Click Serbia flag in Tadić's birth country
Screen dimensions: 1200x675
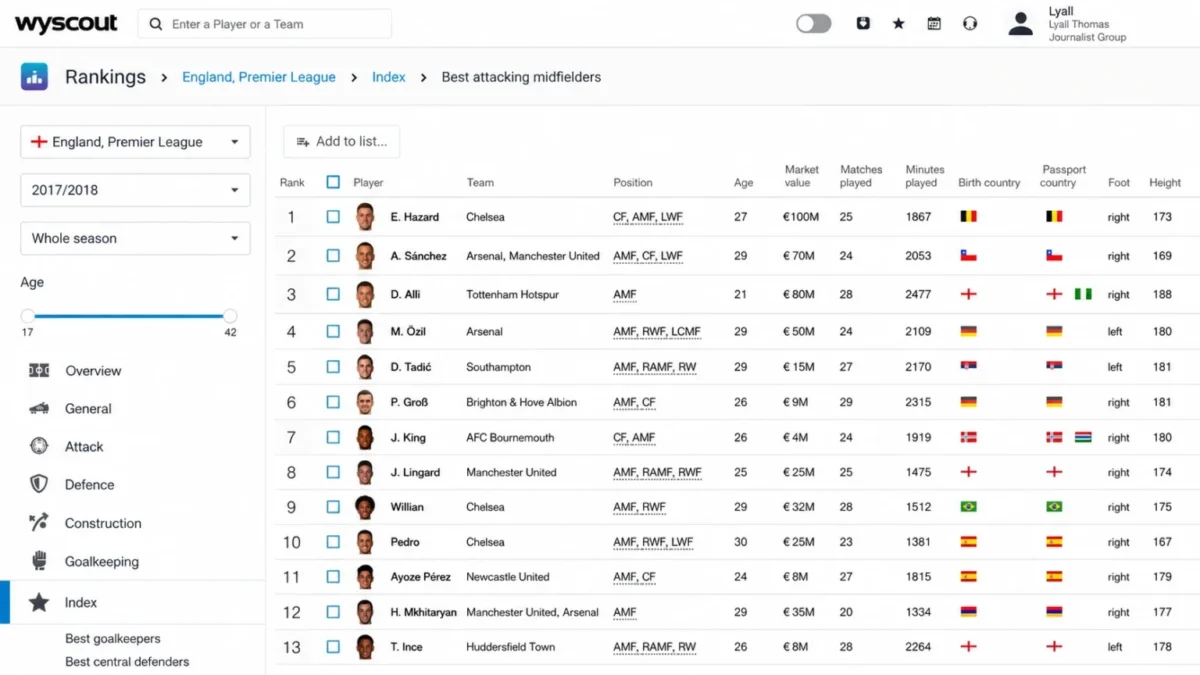tap(968, 367)
